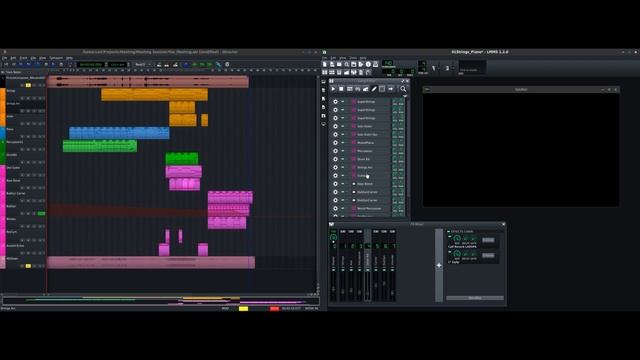640x360 pixels.
Task: Open the Edit menu in Qtractor
Action: click(13, 58)
